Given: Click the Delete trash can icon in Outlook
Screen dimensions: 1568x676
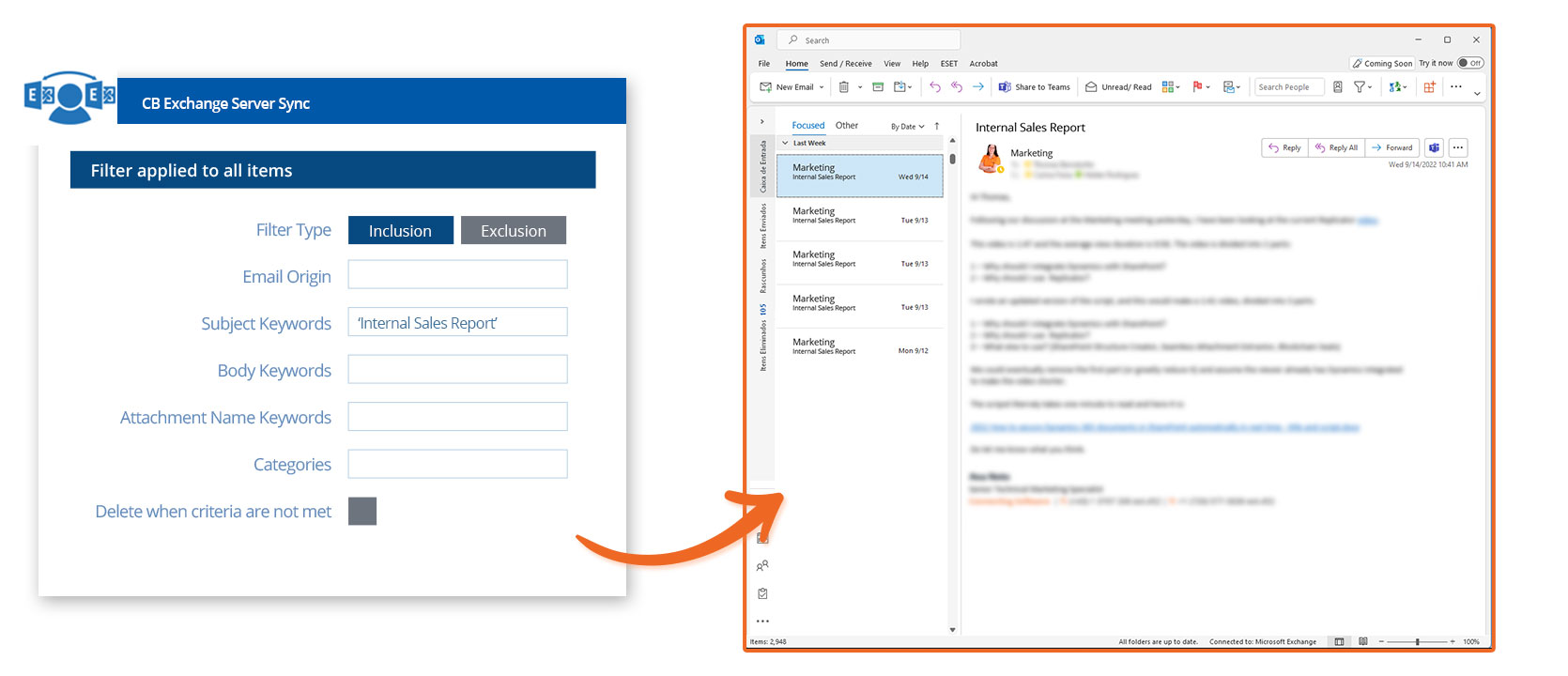Looking at the screenshot, I should 843,87.
